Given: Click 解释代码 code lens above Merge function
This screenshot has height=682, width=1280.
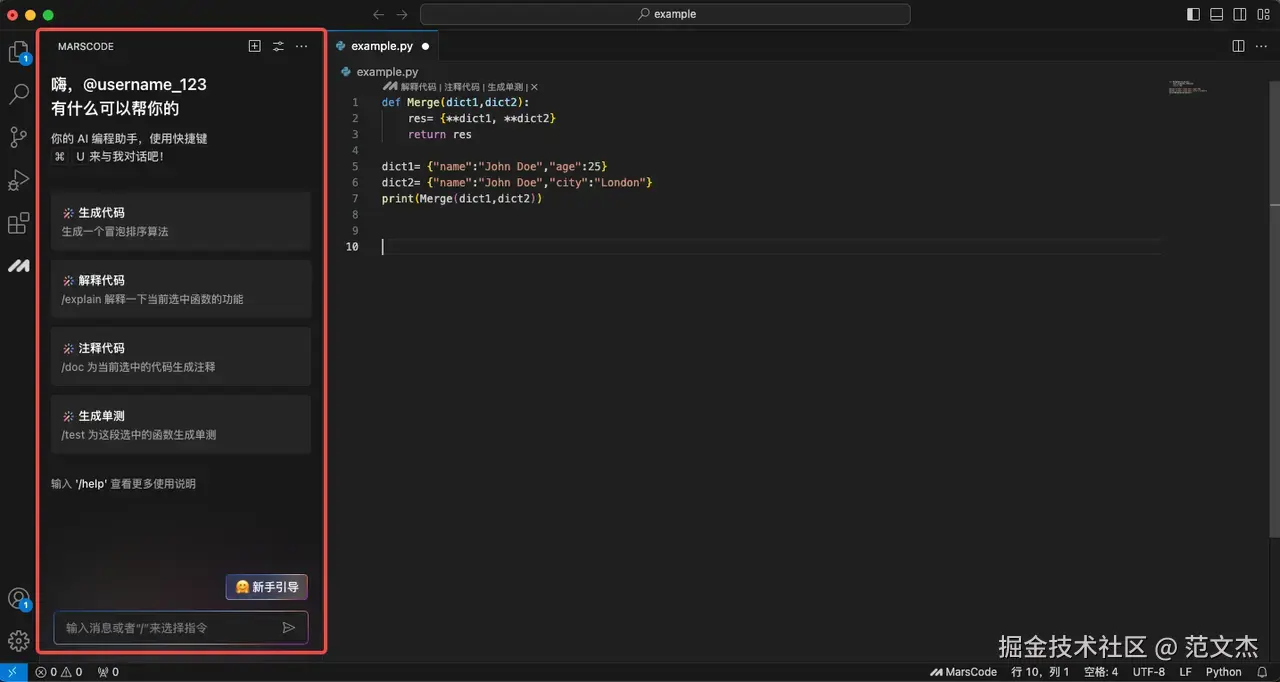Looking at the screenshot, I should point(418,87).
